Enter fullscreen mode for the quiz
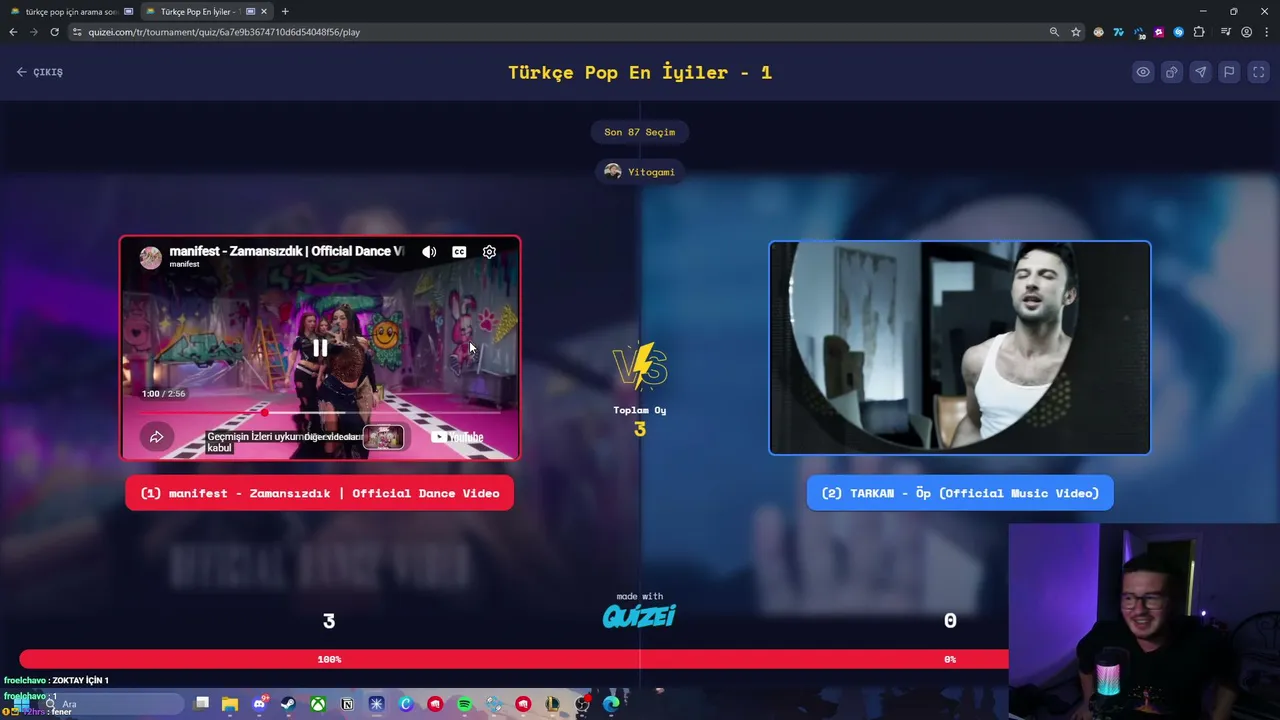This screenshot has width=1280, height=720. click(1259, 72)
